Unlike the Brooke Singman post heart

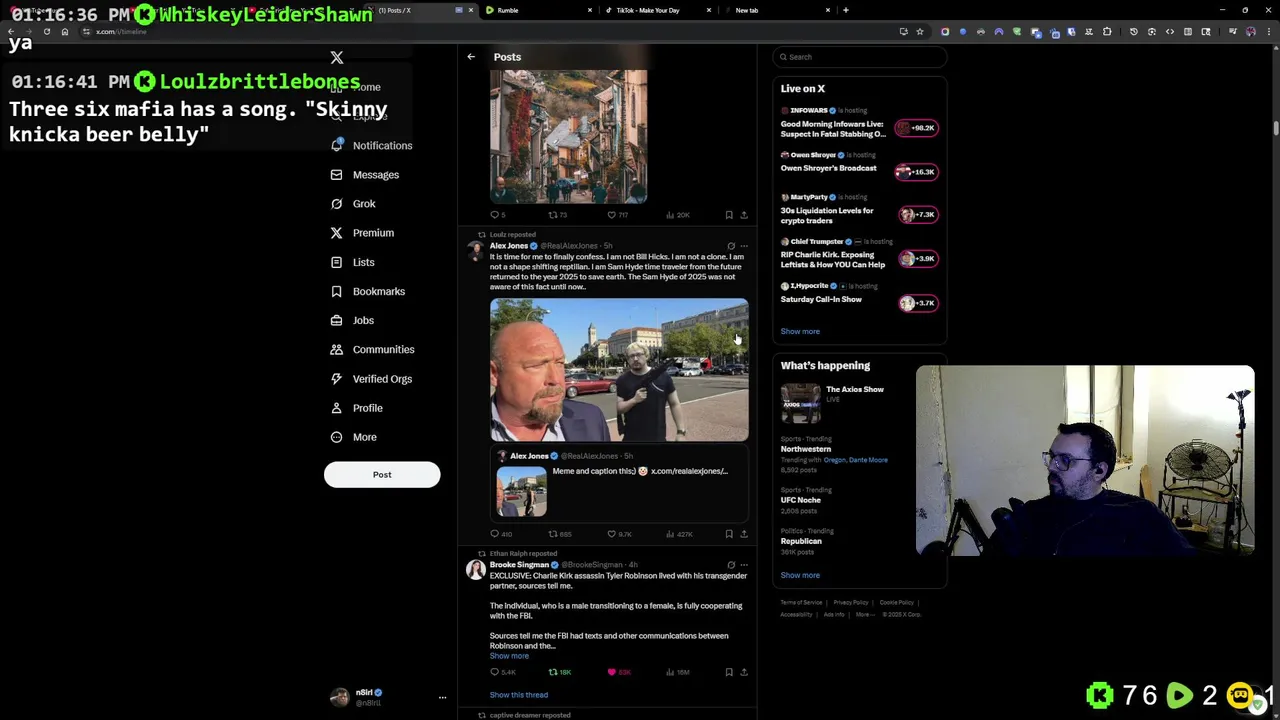[x=612, y=672]
